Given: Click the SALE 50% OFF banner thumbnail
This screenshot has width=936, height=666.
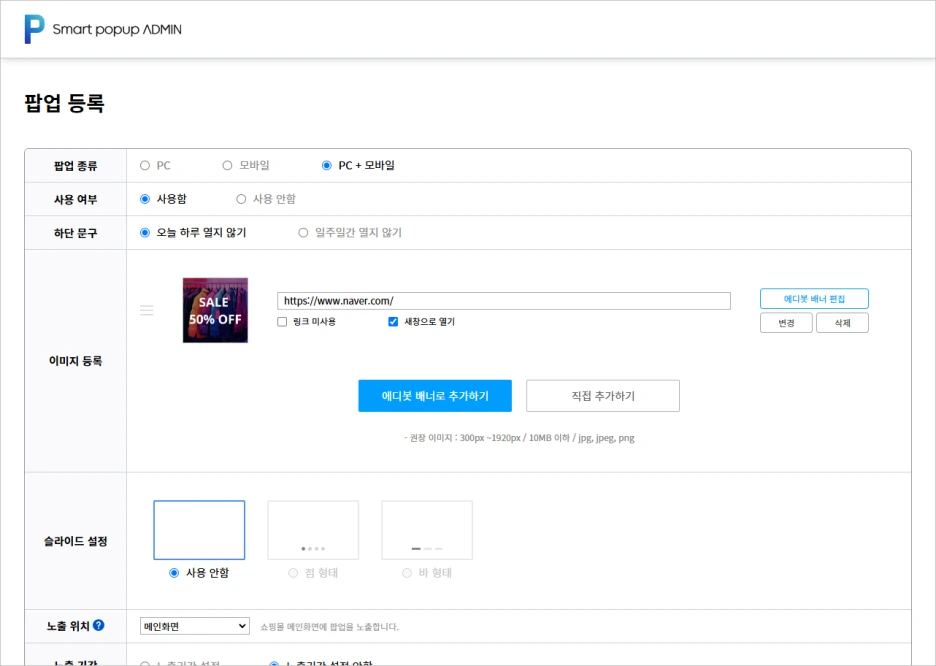Looking at the screenshot, I should (215, 310).
